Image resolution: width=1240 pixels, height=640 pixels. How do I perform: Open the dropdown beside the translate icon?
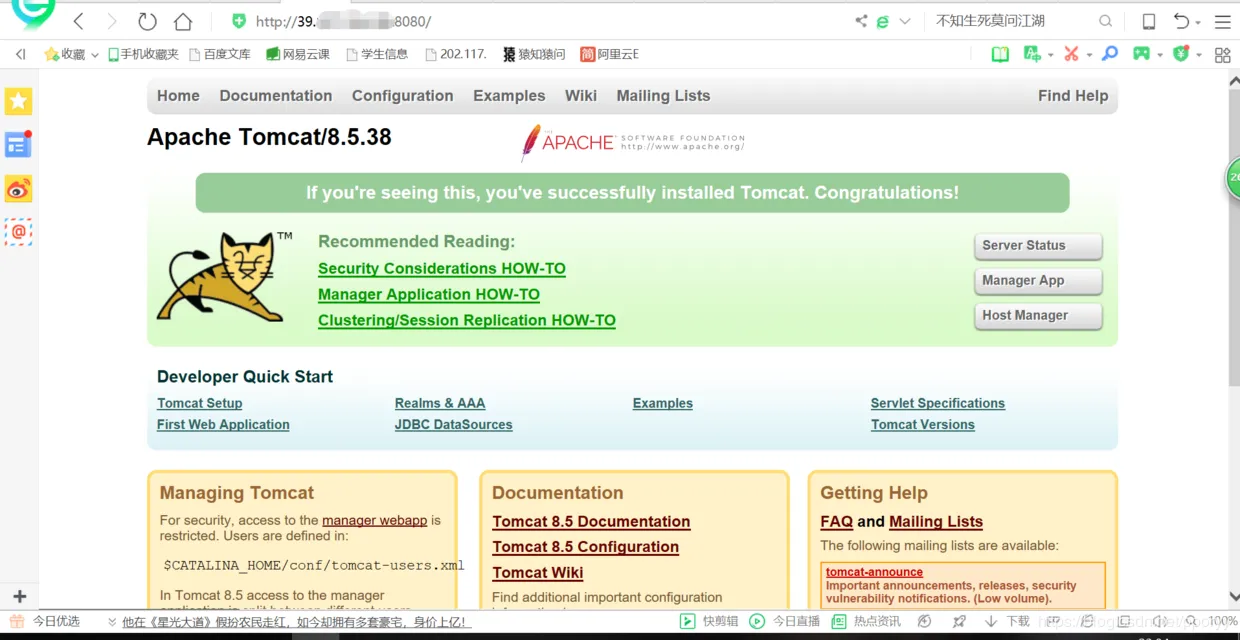point(1050,55)
